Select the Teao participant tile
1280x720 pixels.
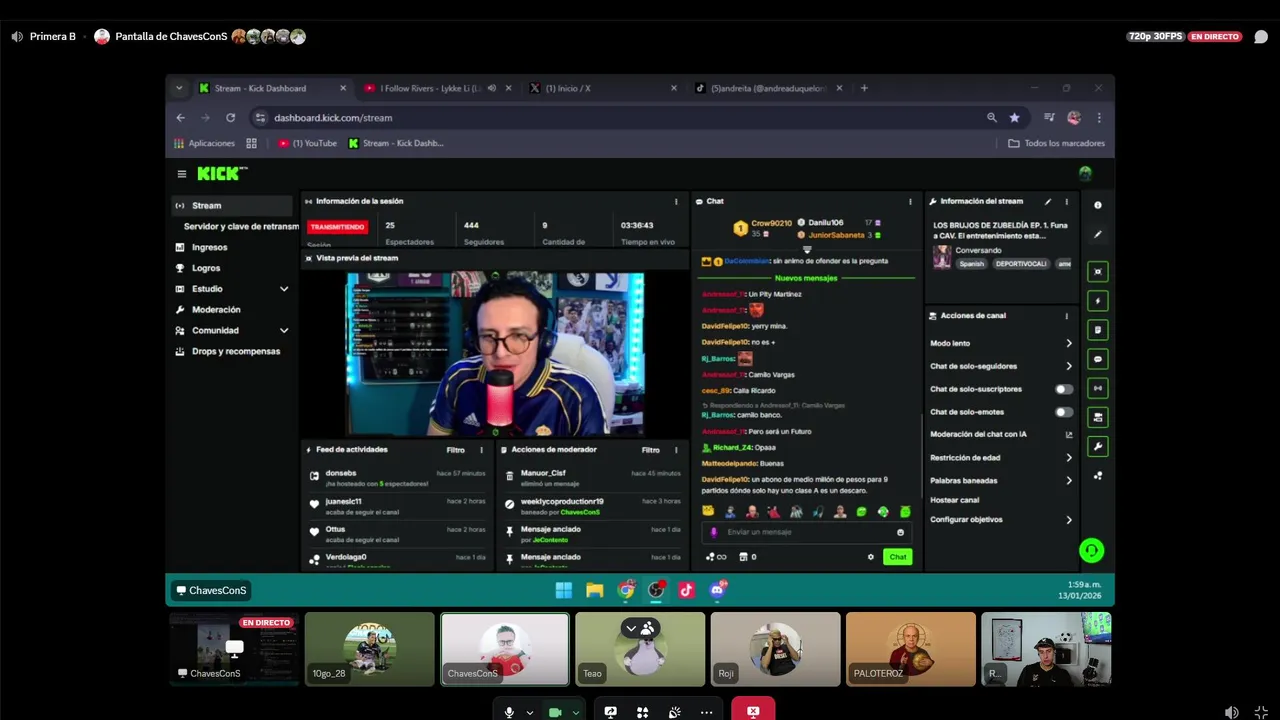[640, 649]
